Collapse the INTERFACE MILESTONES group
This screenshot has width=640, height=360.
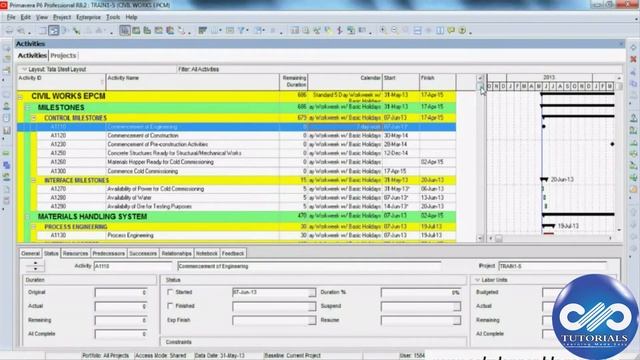(34, 180)
